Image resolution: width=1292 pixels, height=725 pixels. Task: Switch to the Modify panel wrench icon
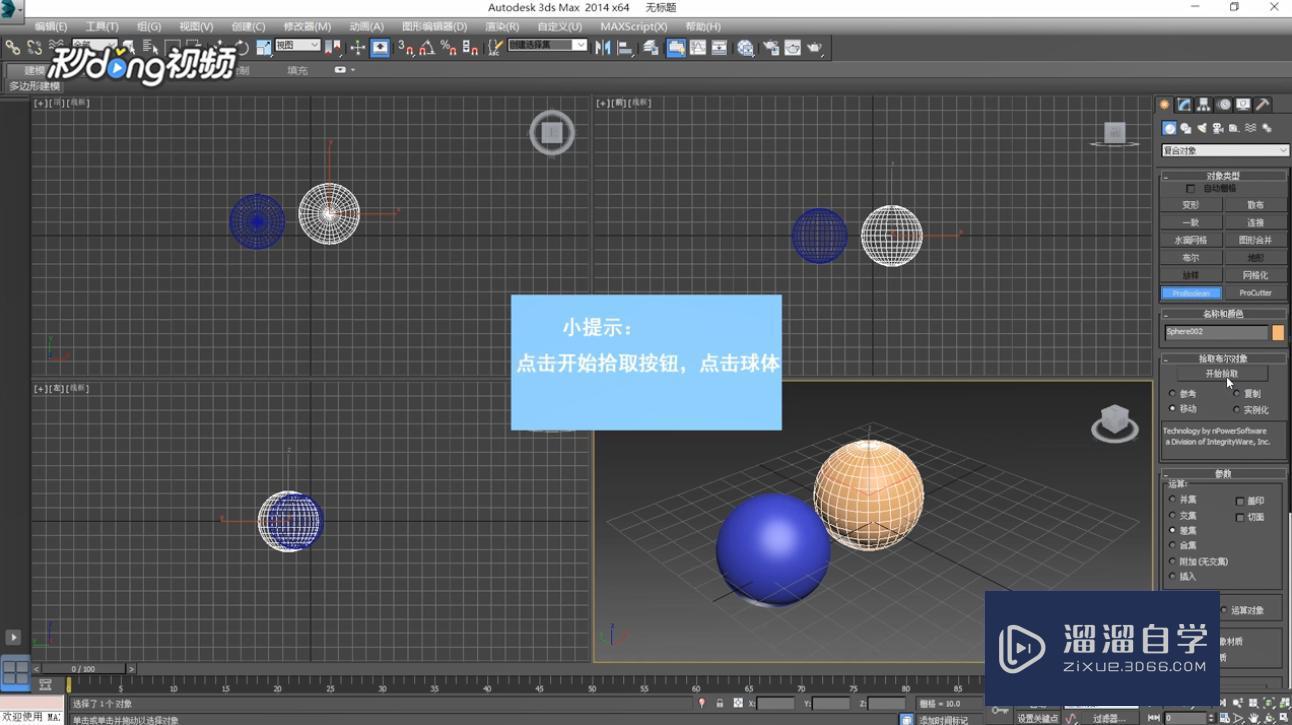point(1183,104)
